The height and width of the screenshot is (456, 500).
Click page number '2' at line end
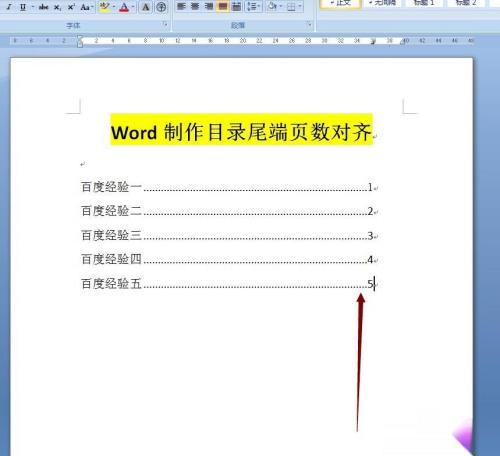[370, 211]
